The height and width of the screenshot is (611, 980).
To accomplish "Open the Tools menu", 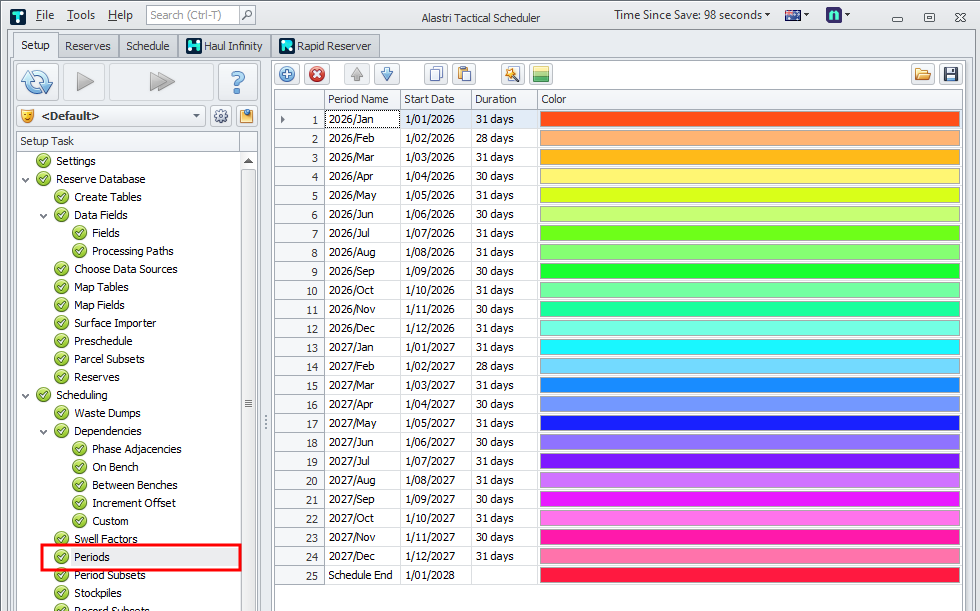I will (81, 15).
